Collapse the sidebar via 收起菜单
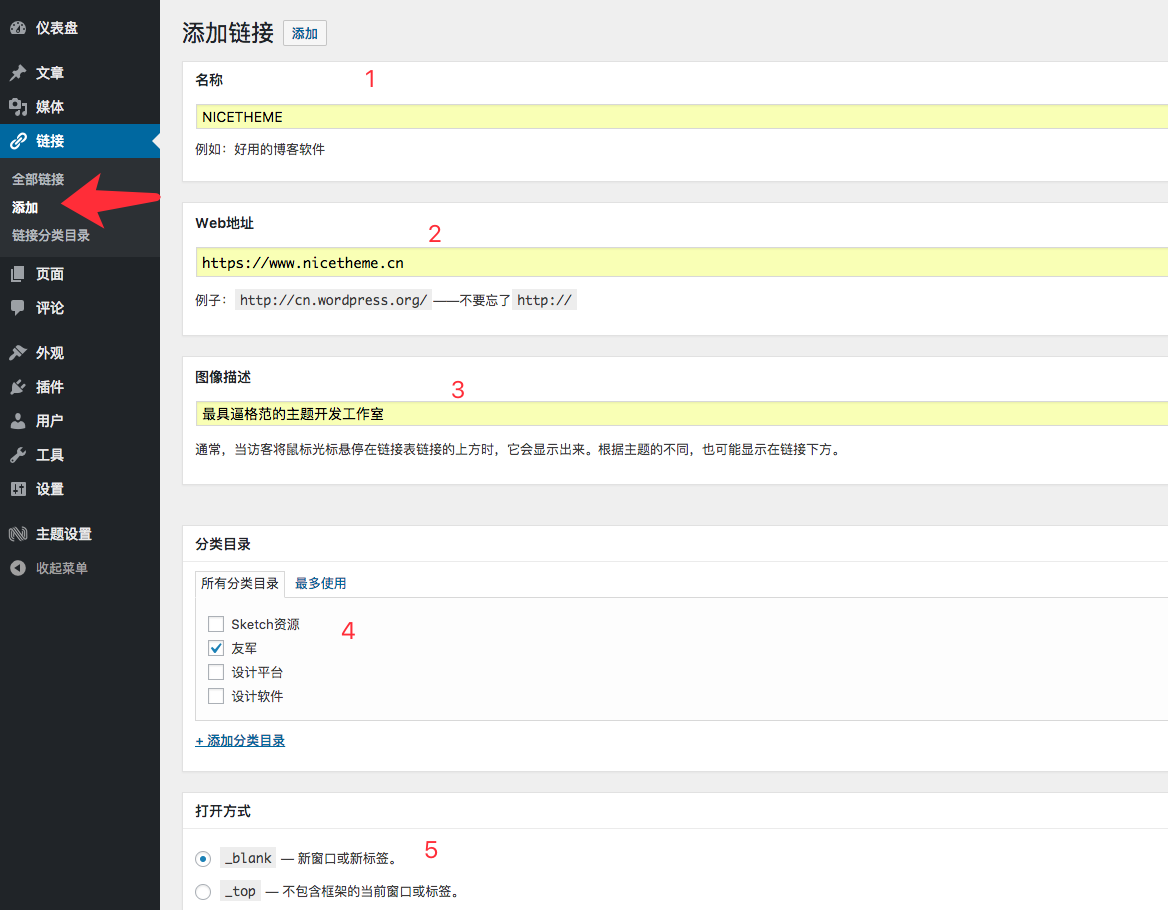The height and width of the screenshot is (910, 1168). click(62, 568)
